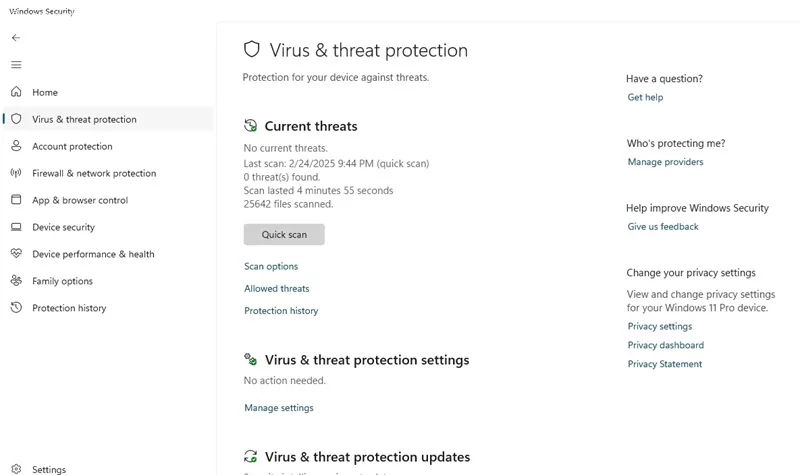Click Give us feedback link
Image resolution: width=800 pixels, height=475 pixels.
click(663, 227)
